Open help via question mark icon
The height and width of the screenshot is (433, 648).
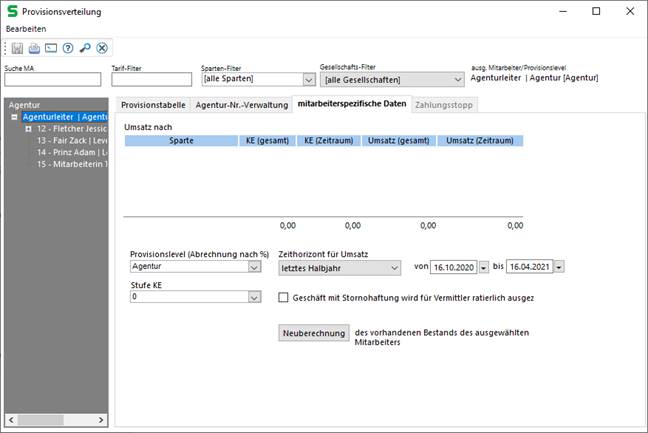pyautogui.click(x=68, y=48)
